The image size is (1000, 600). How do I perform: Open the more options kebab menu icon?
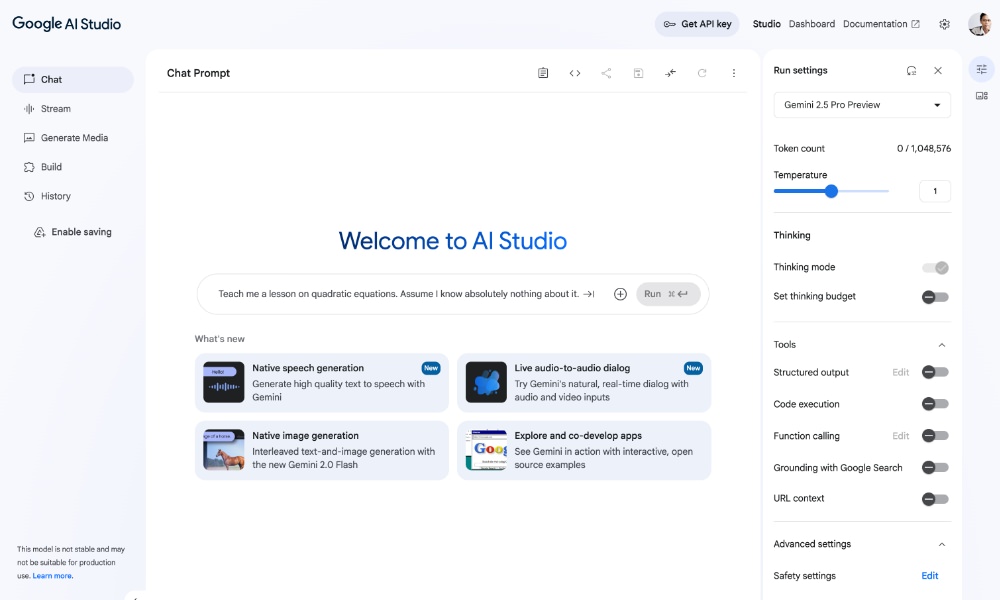pyautogui.click(x=734, y=72)
